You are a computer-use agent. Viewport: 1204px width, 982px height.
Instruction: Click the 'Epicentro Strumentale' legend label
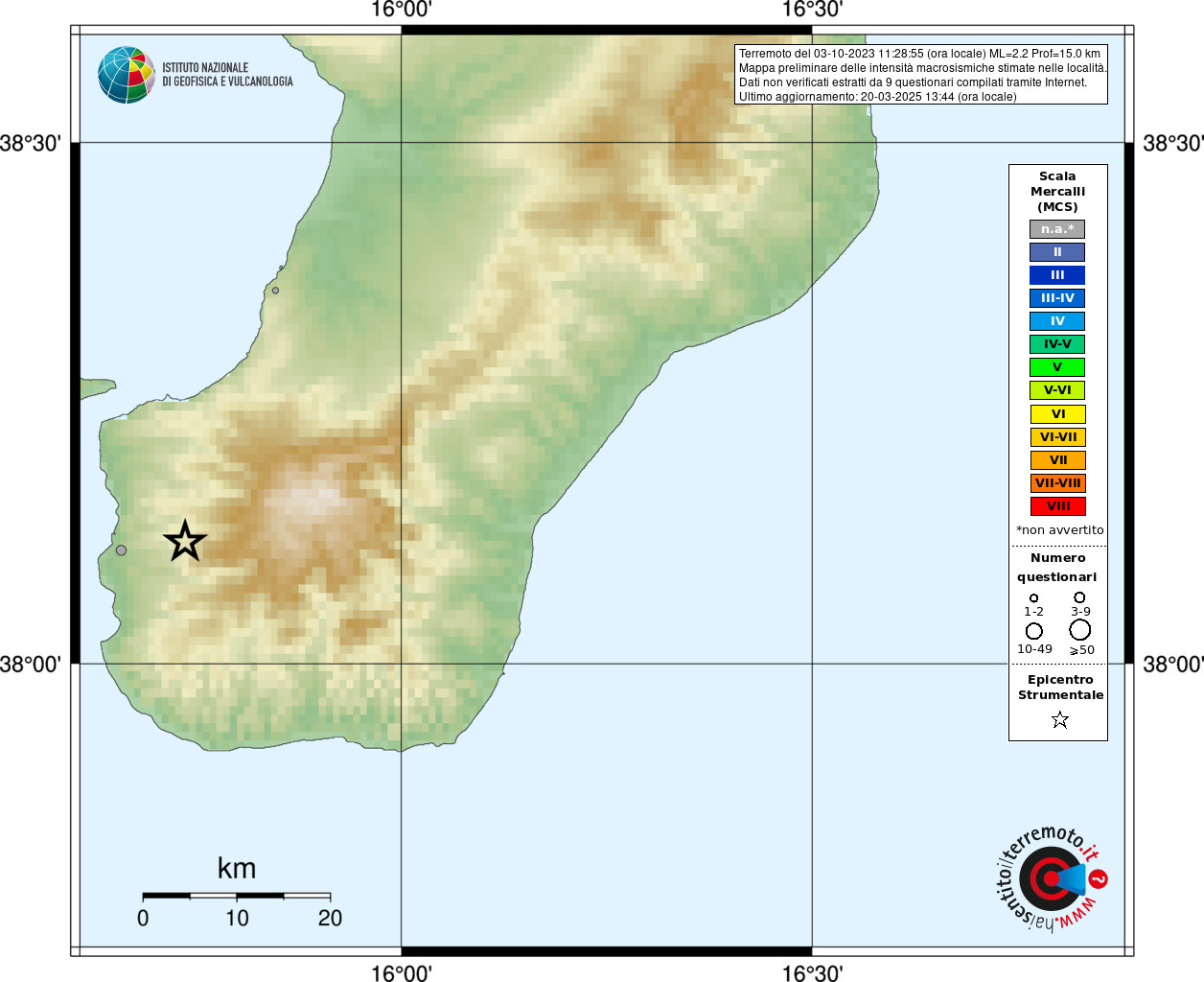[1060, 687]
